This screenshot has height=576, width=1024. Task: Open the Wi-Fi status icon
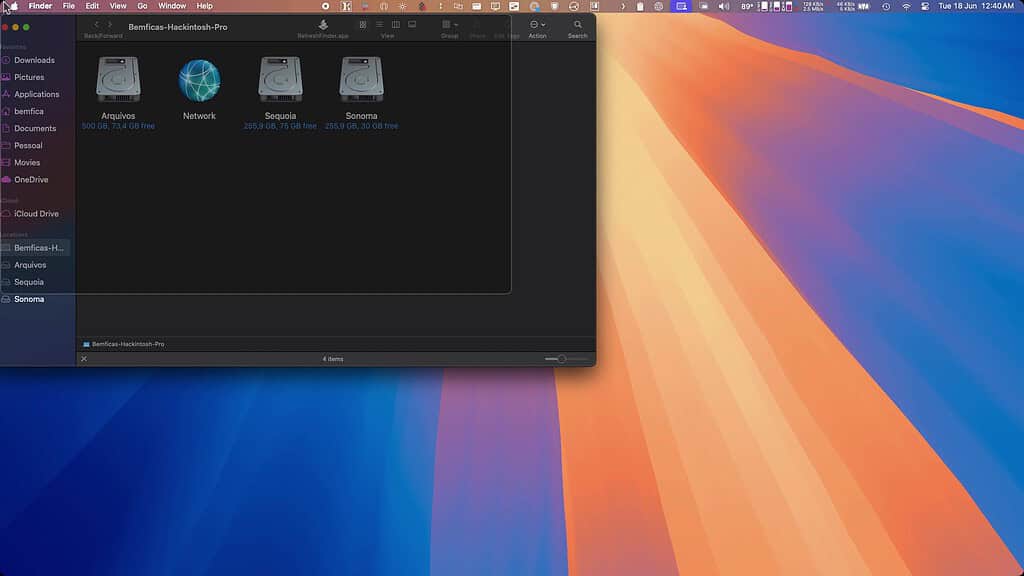pyautogui.click(x=907, y=6)
